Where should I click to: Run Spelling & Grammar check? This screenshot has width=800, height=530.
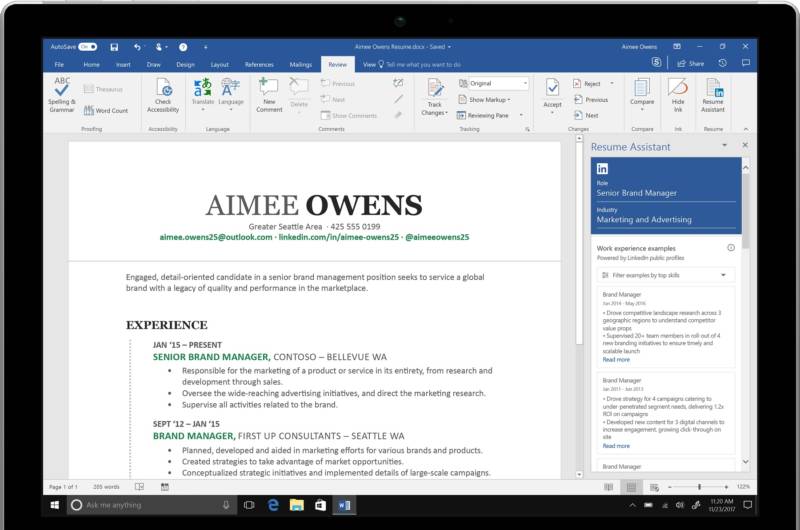(x=62, y=95)
